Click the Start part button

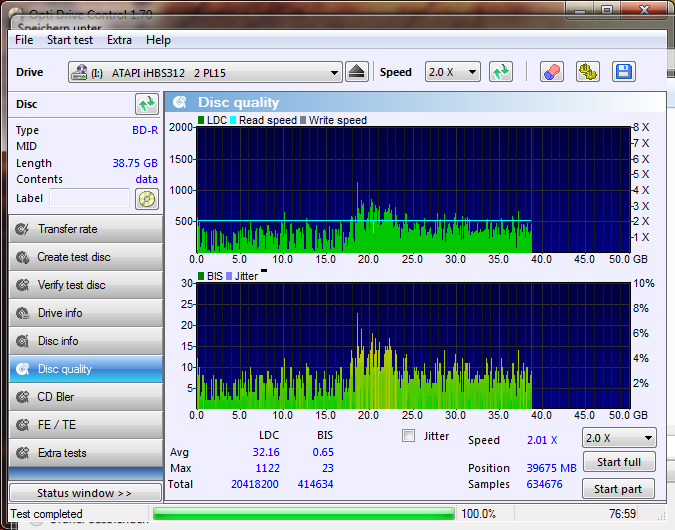pyautogui.click(x=618, y=489)
